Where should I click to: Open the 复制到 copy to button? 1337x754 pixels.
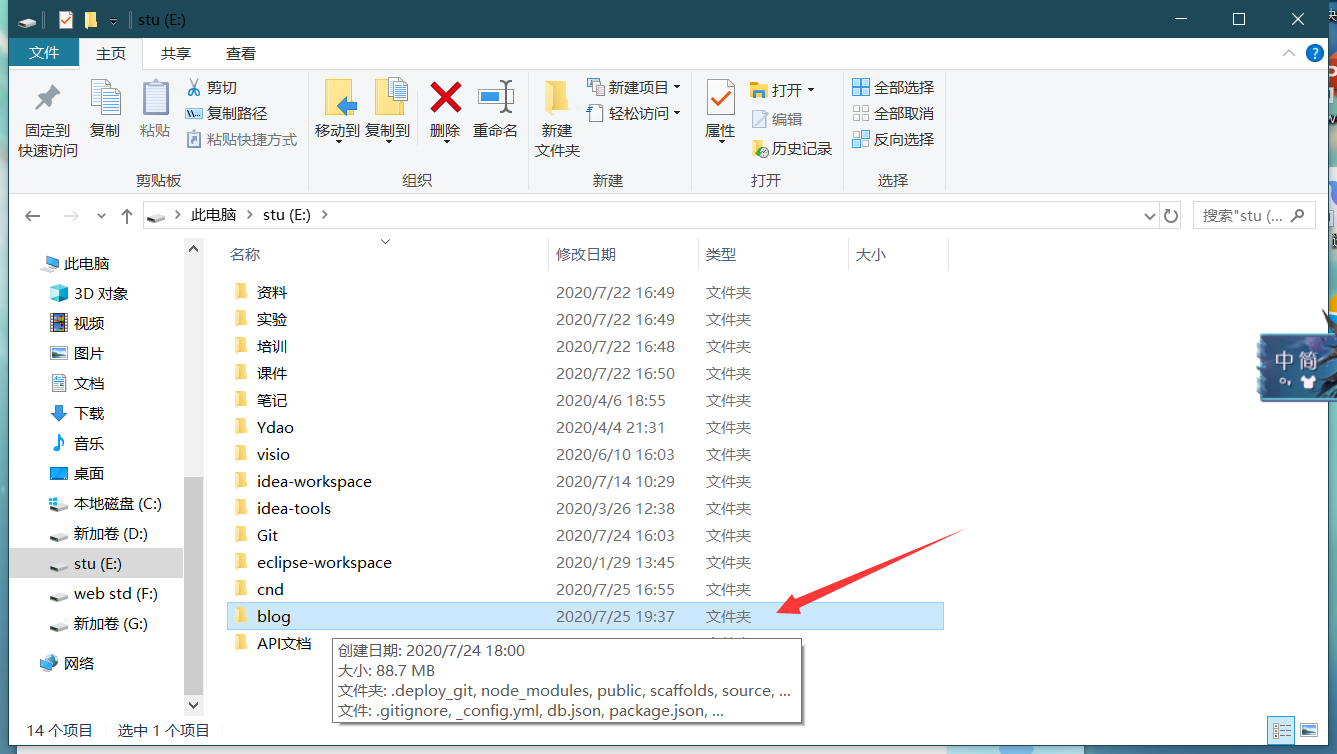coord(388,111)
